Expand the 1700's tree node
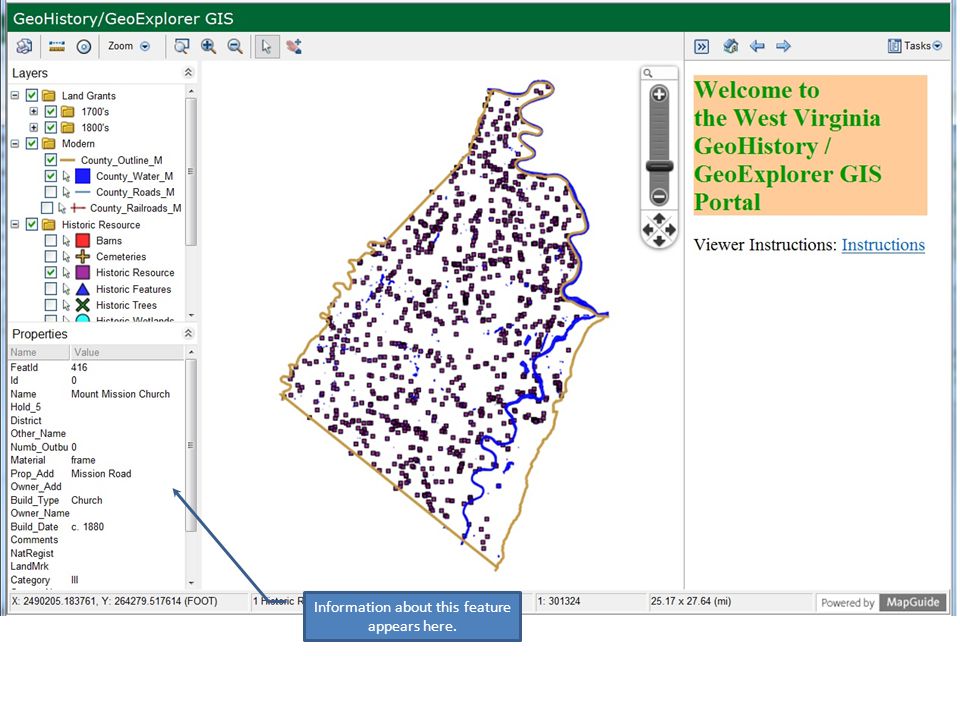The image size is (960, 720). coord(34,111)
